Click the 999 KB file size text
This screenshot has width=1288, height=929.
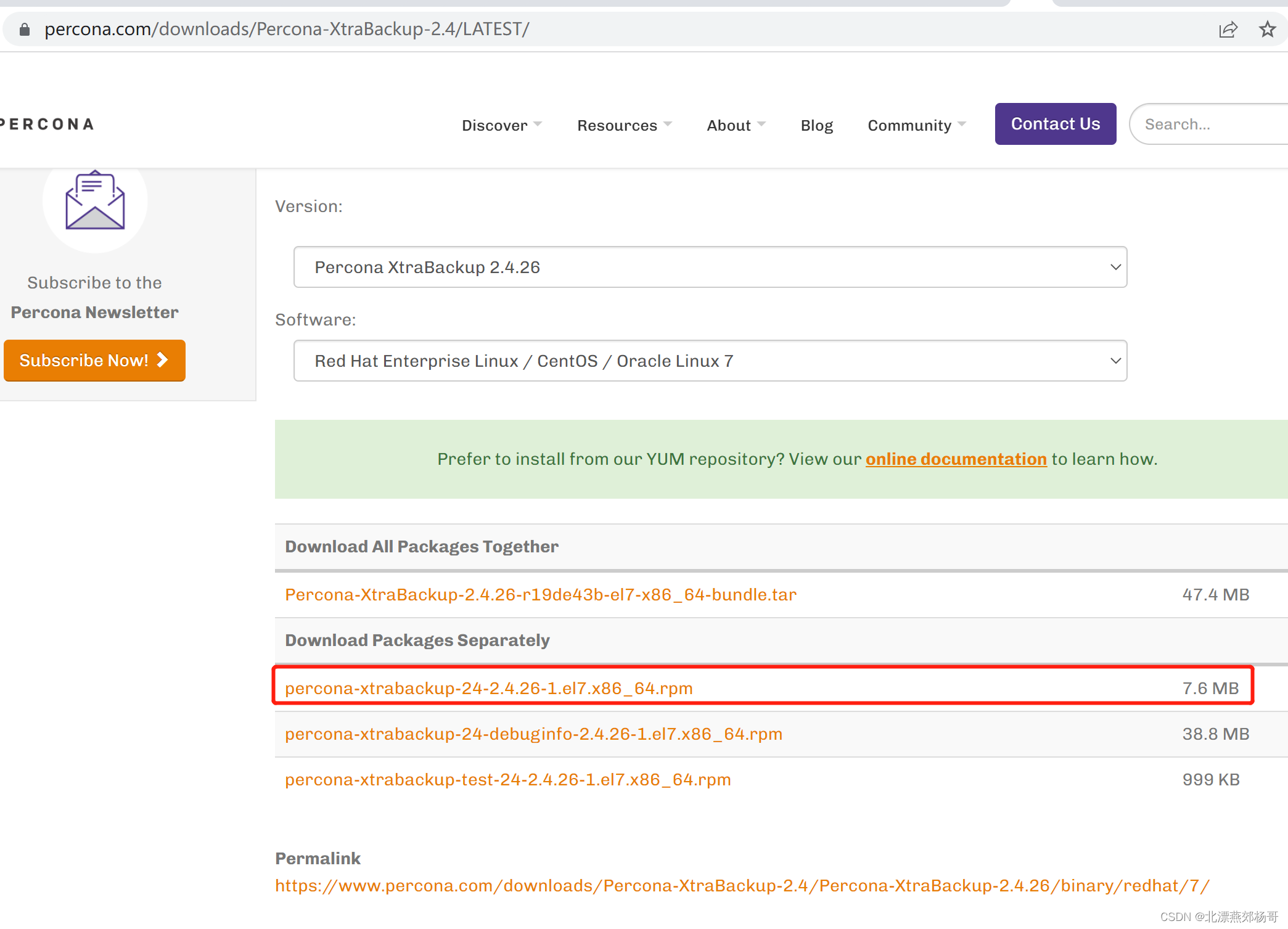click(1211, 779)
